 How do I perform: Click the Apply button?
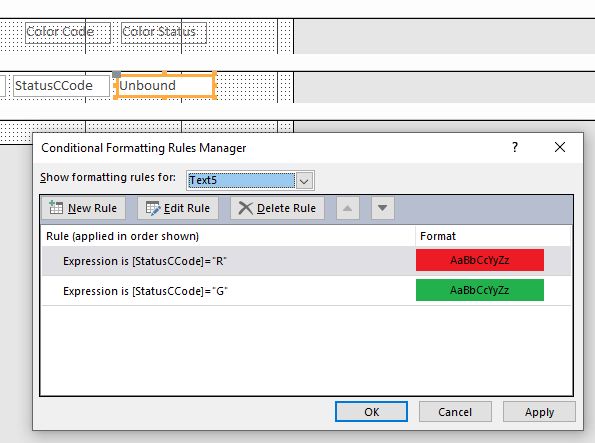coord(539,412)
